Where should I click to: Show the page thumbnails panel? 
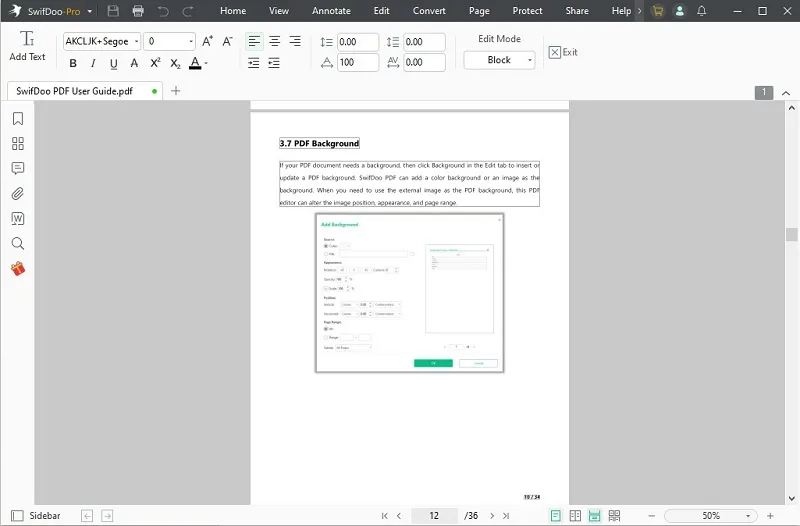(18, 144)
